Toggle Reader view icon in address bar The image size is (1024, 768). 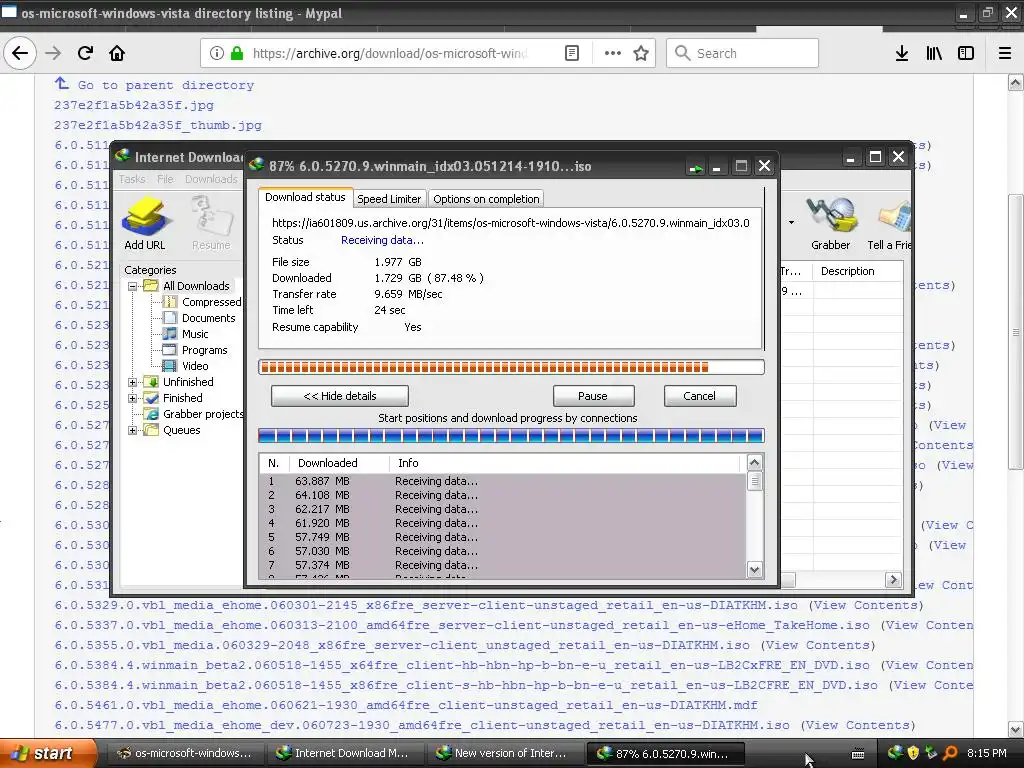572,54
